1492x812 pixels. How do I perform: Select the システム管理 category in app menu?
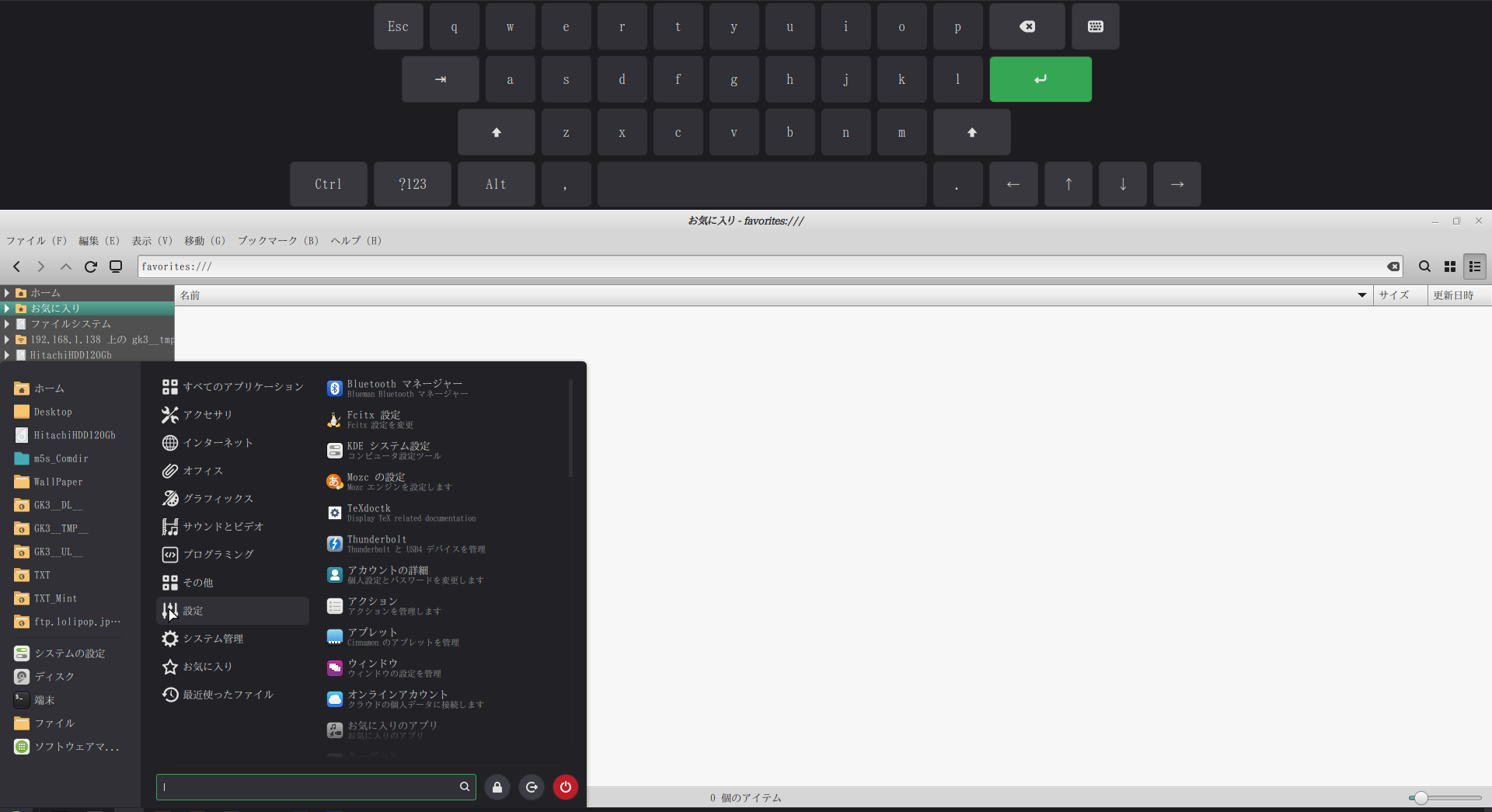point(213,639)
